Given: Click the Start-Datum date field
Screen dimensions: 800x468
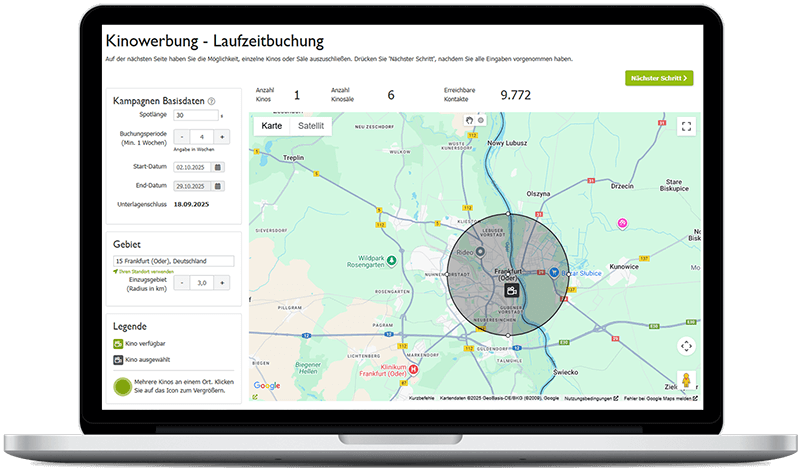Looking at the screenshot, I should tap(194, 167).
